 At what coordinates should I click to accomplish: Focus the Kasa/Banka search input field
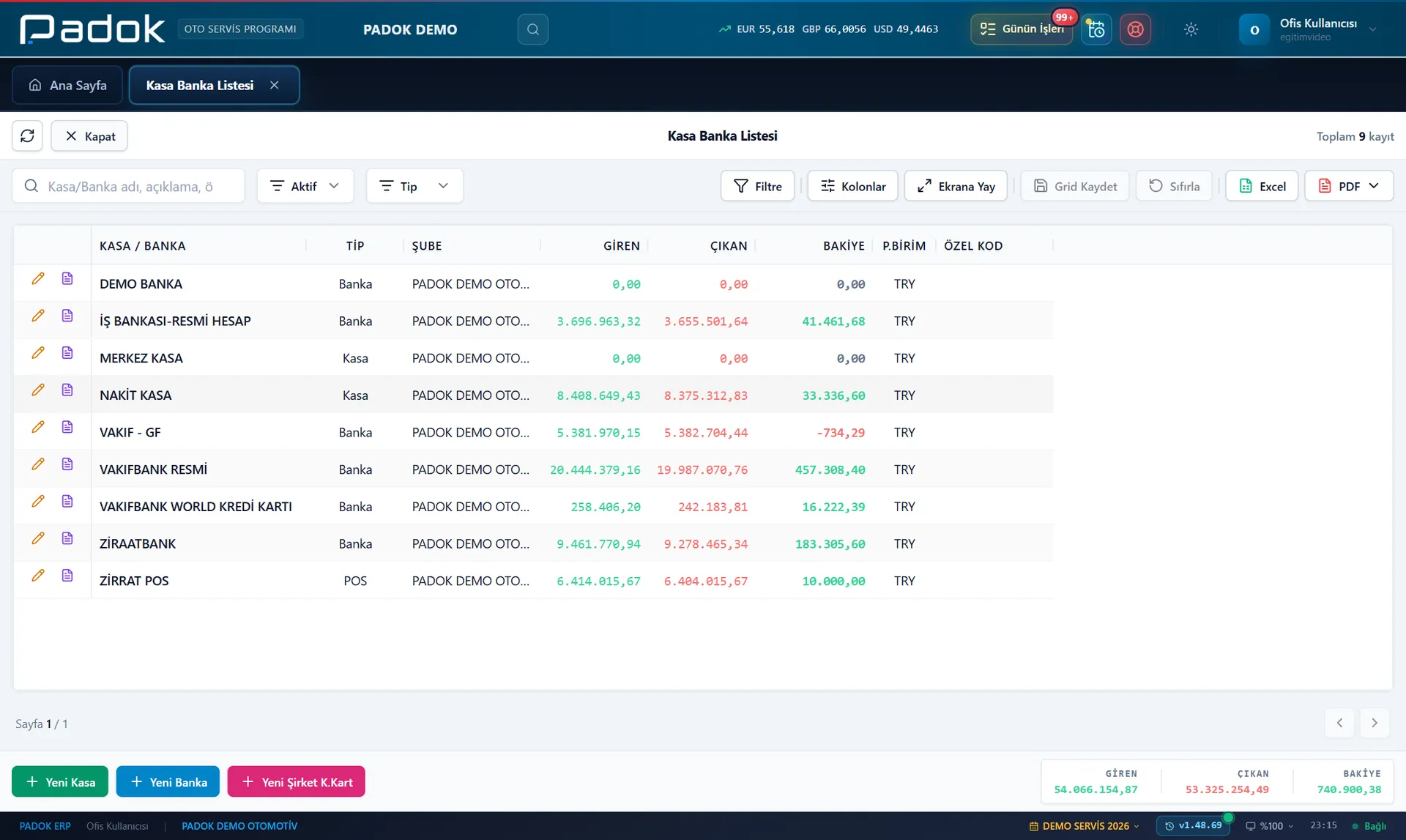click(129, 186)
